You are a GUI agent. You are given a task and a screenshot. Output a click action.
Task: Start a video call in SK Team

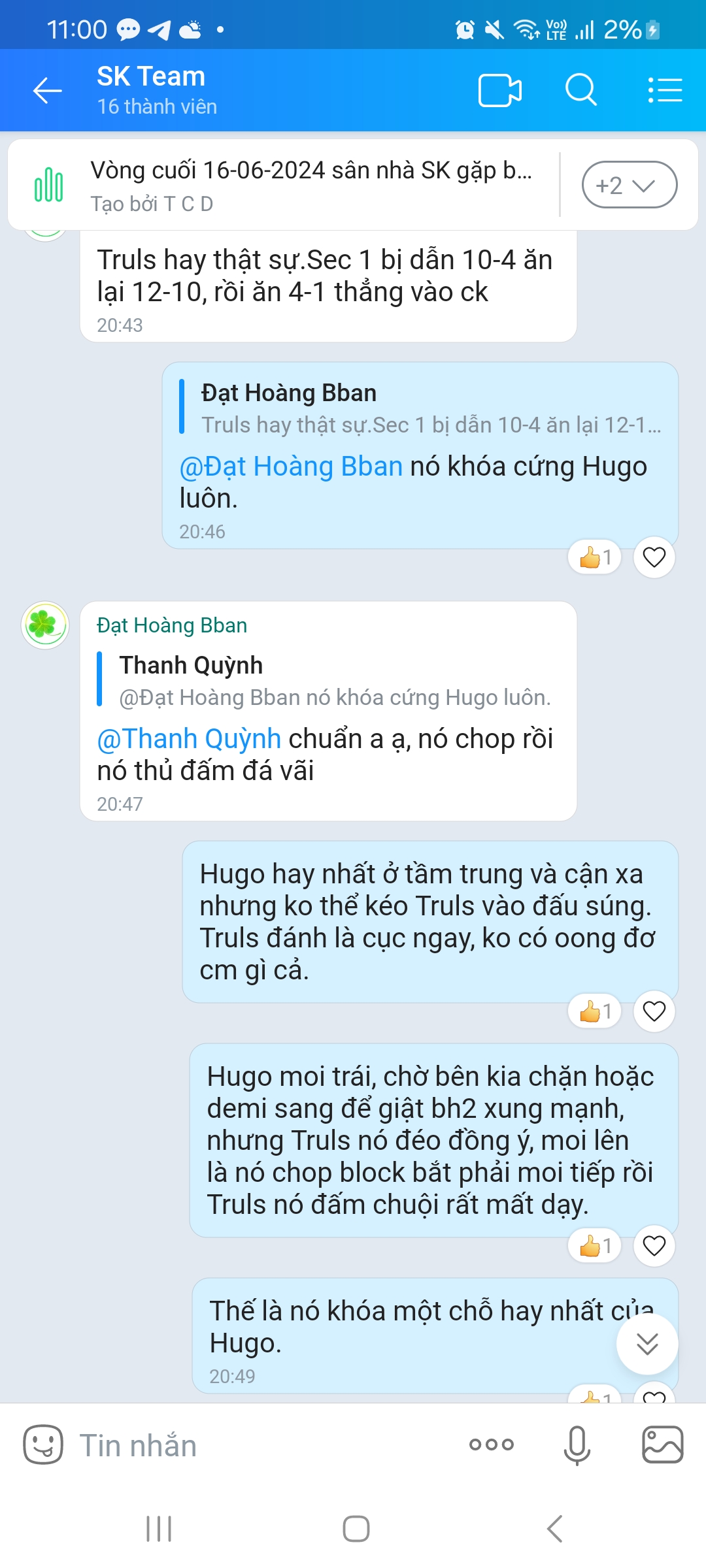[x=500, y=90]
